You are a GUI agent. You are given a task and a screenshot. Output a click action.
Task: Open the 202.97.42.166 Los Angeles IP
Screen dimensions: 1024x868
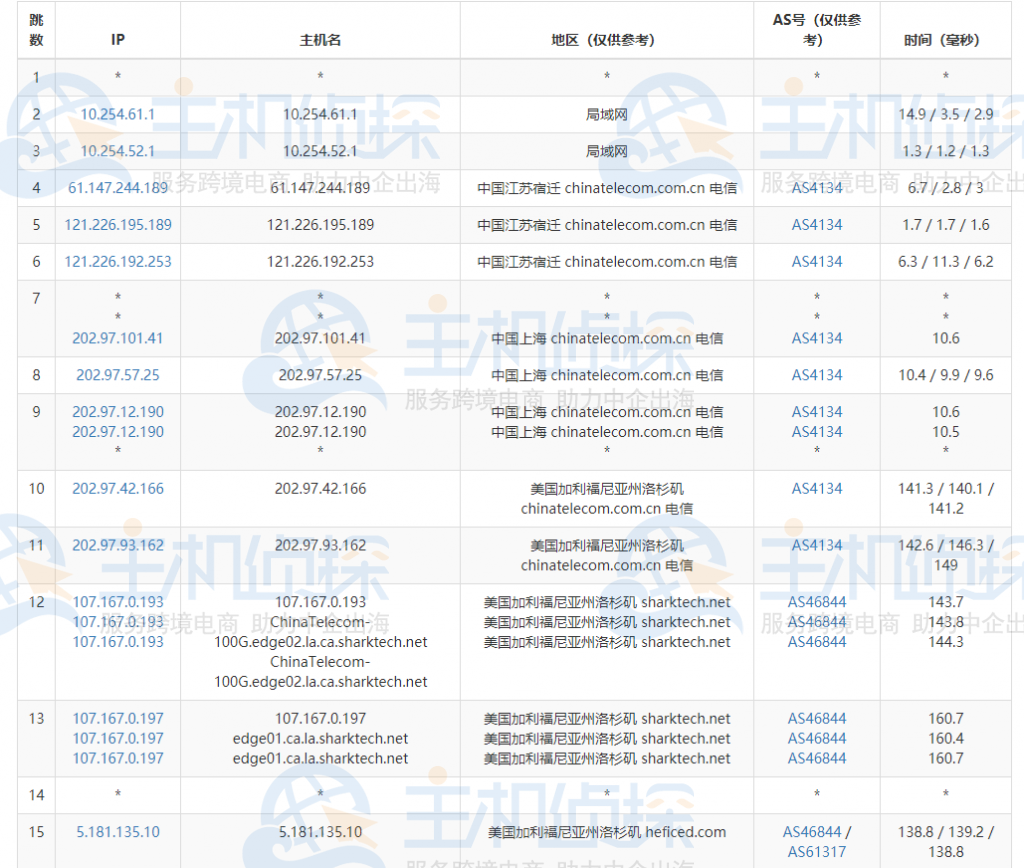(117, 488)
